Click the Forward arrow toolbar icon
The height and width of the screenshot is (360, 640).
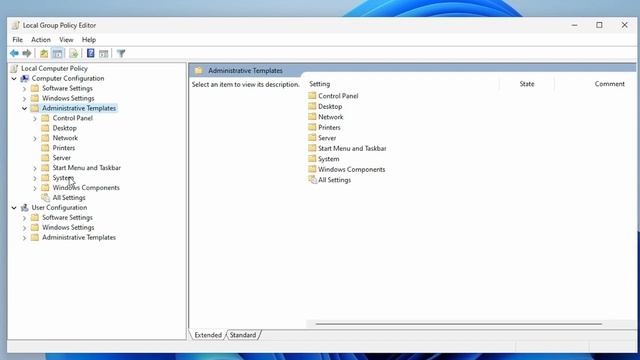[27, 53]
